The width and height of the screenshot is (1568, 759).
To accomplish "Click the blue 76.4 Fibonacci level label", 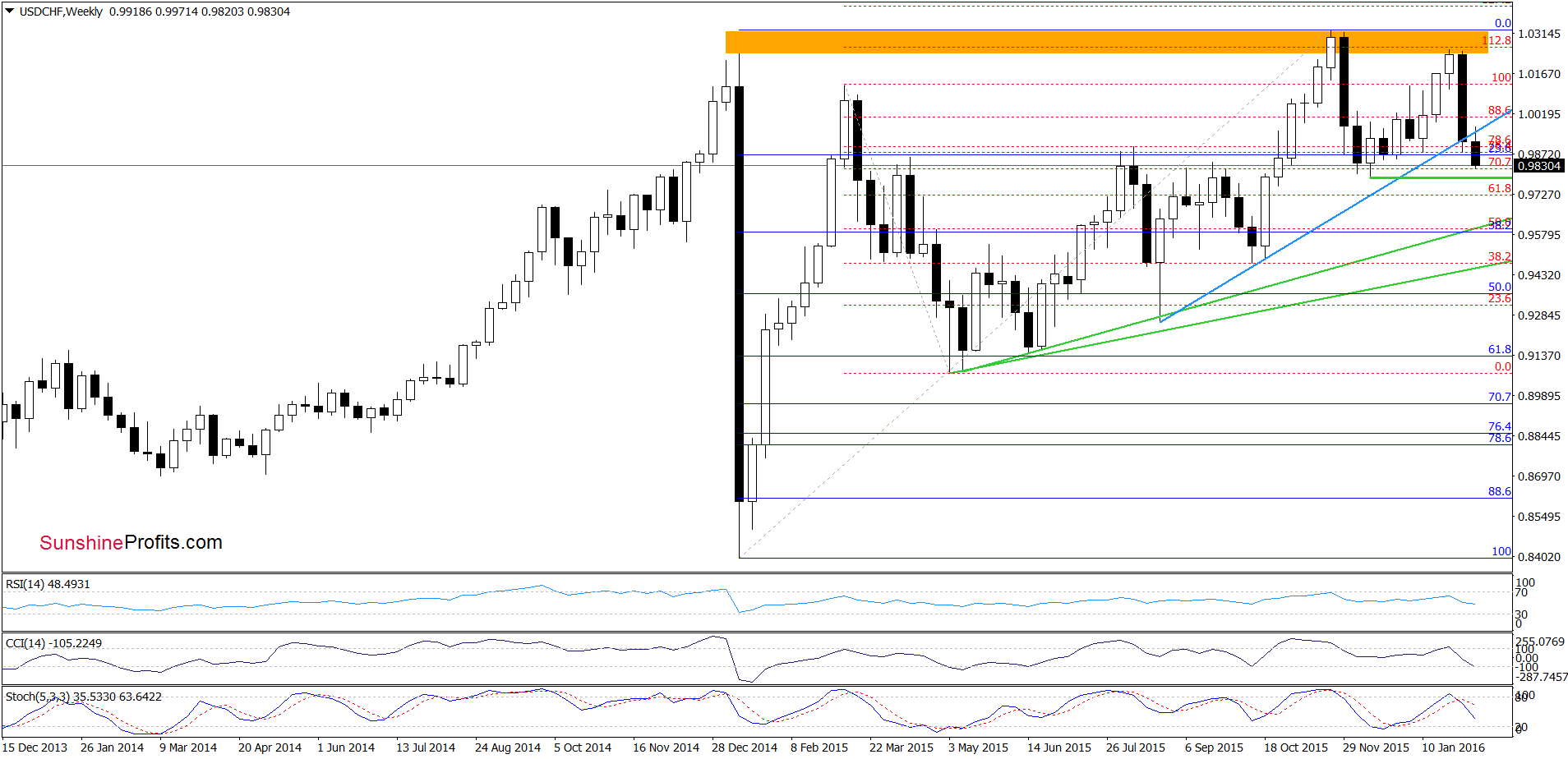I will coord(1500,426).
